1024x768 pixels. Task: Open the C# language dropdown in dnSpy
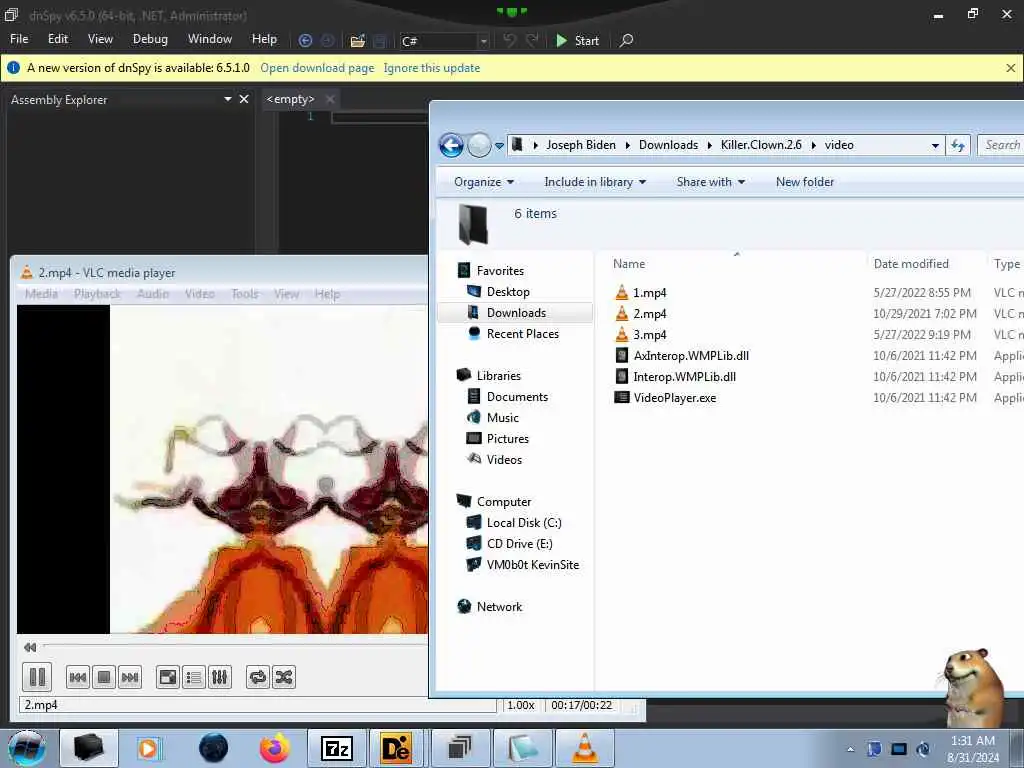(x=483, y=41)
